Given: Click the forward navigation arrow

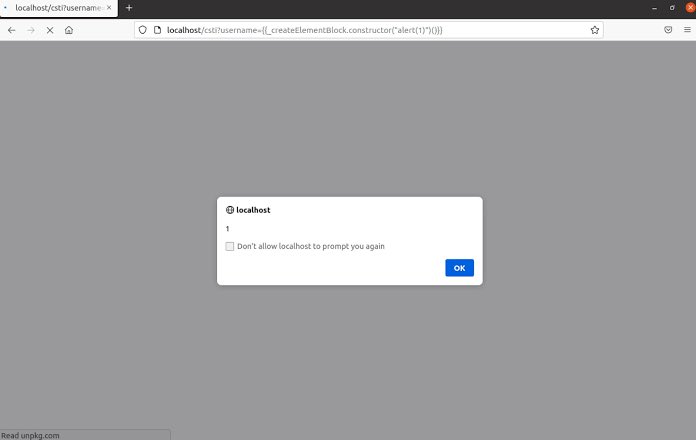Looking at the screenshot, I should click(x=31, y=30).
